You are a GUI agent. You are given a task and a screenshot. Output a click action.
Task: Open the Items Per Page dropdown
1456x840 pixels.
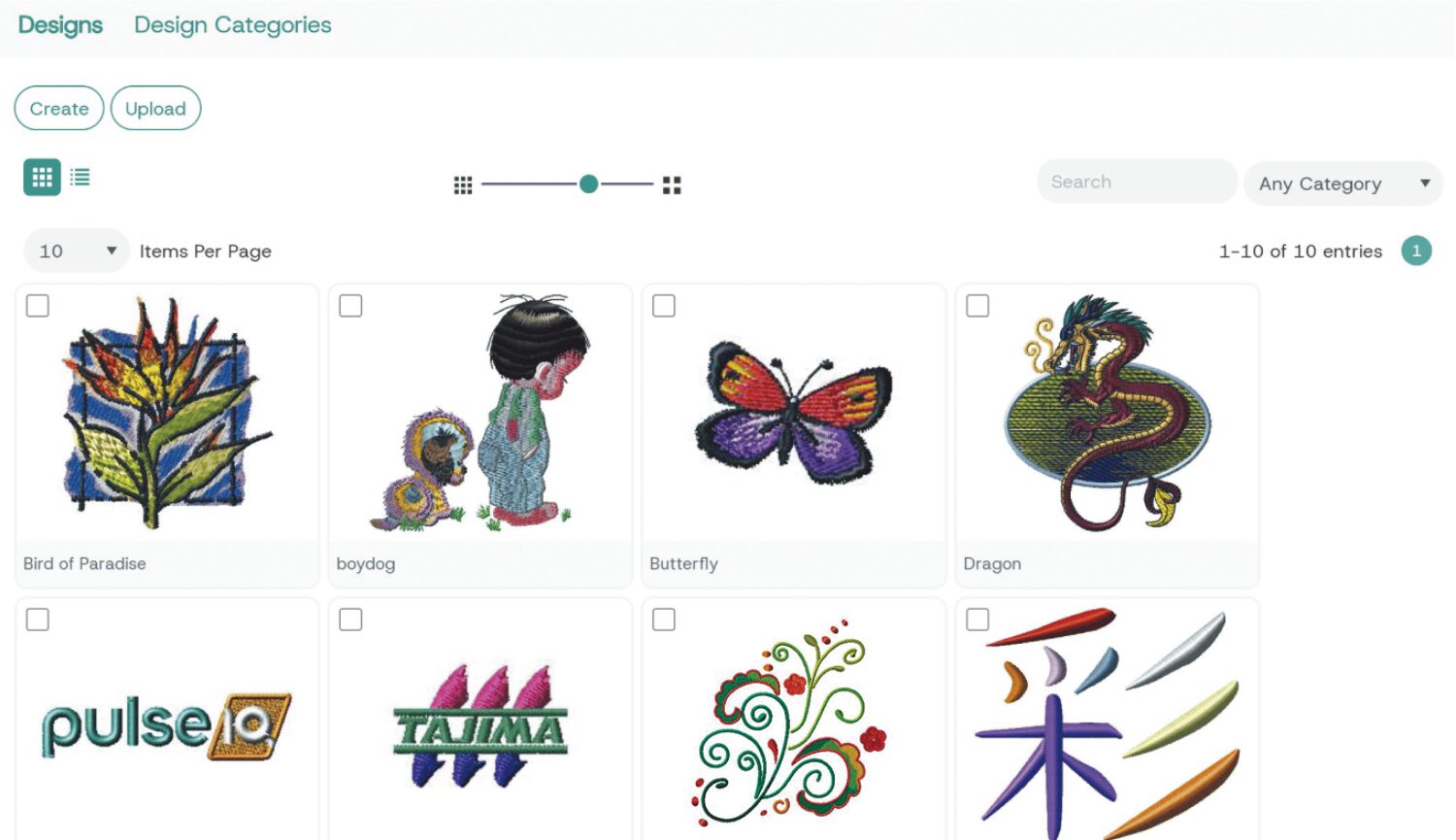point(77,252)
